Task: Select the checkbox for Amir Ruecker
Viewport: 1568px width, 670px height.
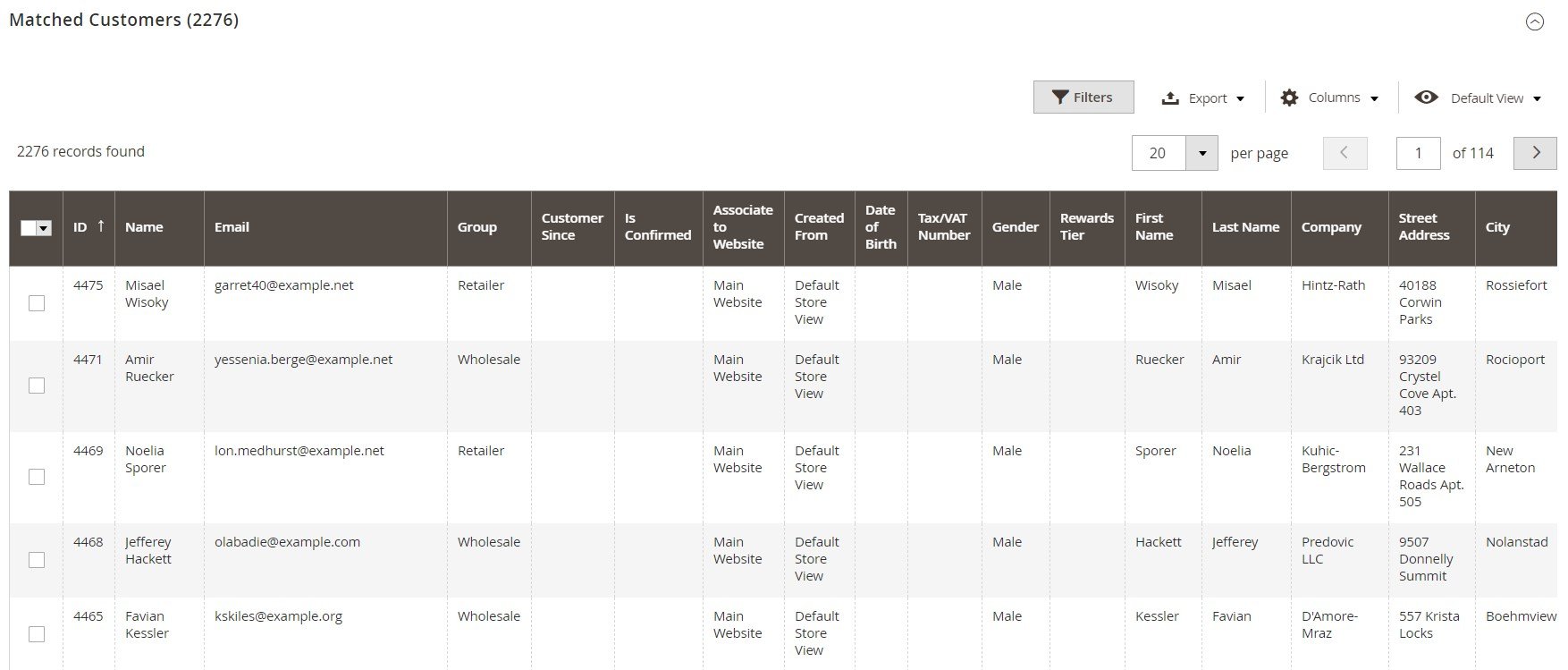Action: [x=37, y=386]
